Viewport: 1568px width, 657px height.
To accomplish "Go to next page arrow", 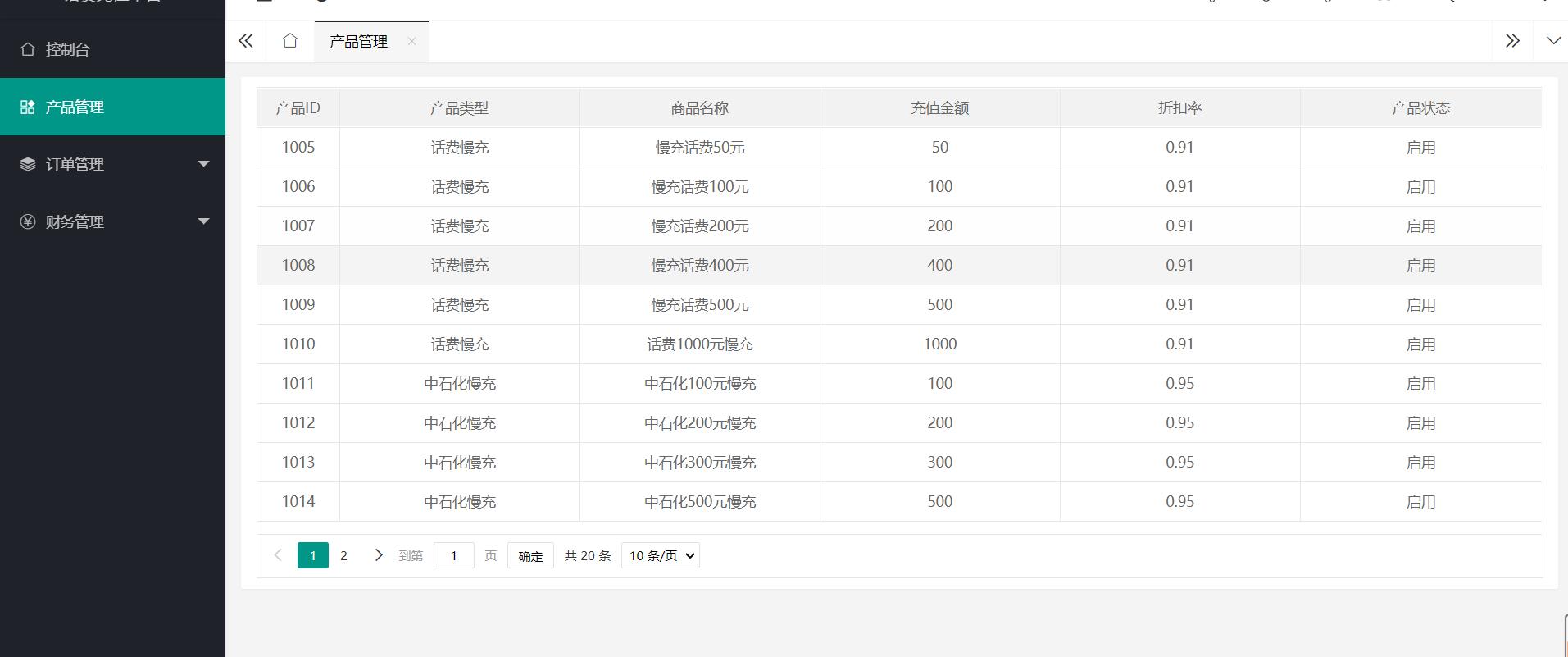I will coord(378,555).
